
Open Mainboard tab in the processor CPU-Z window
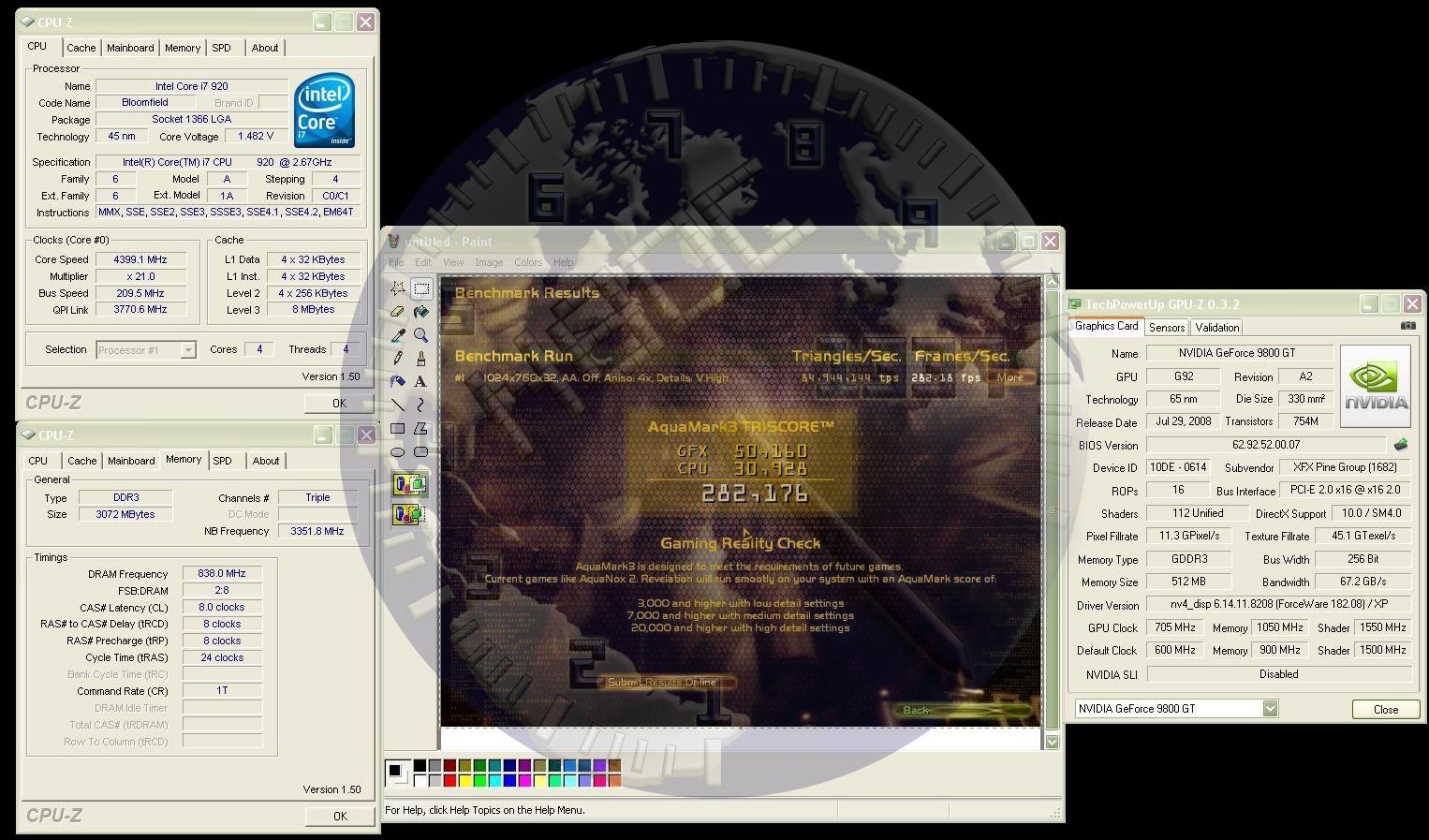tap(130, 48)
